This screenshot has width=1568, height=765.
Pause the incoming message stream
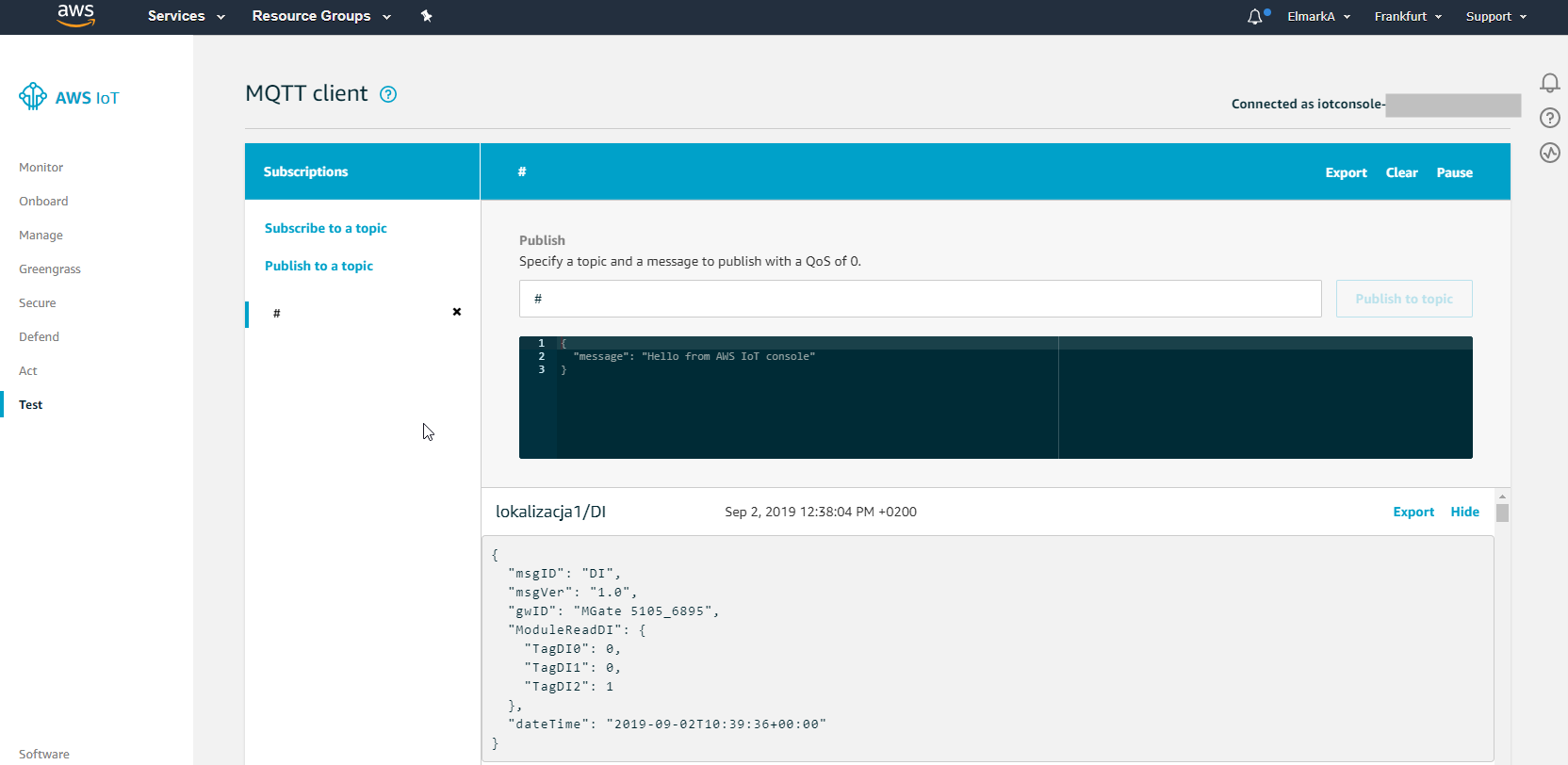click(x=1454, y=172)
